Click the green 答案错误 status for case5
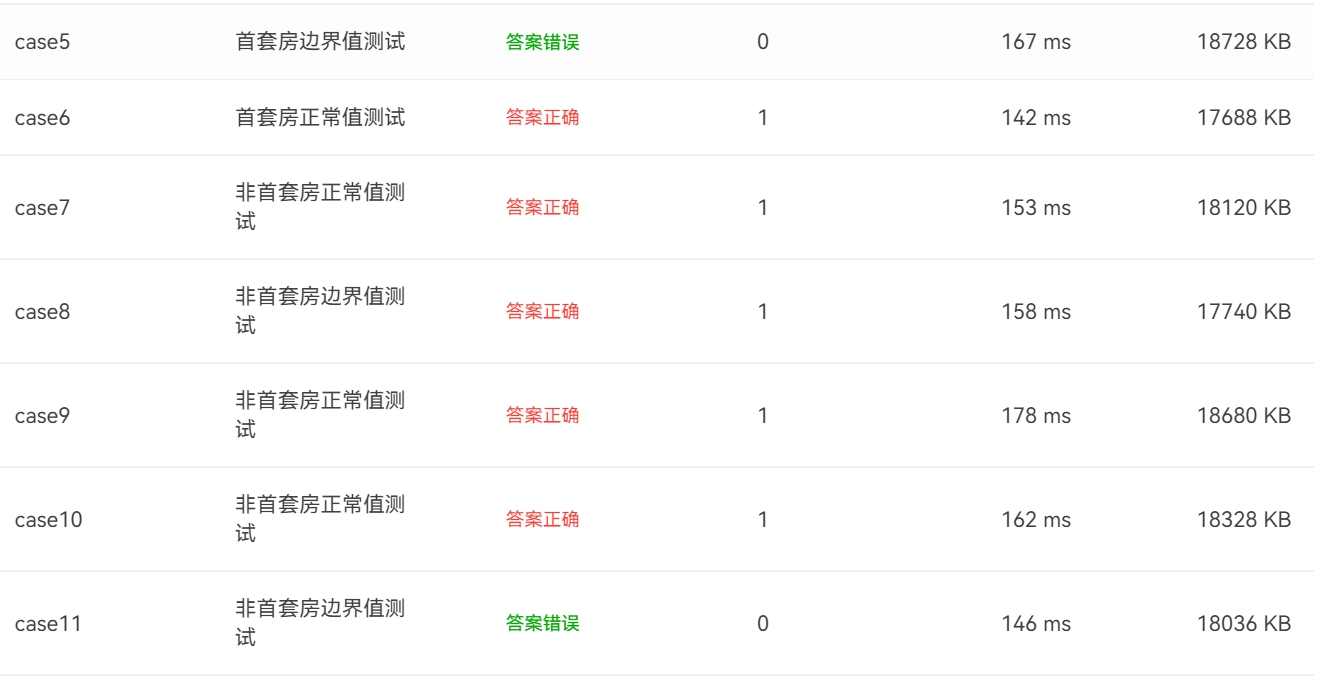 click(x=543, y=43)
